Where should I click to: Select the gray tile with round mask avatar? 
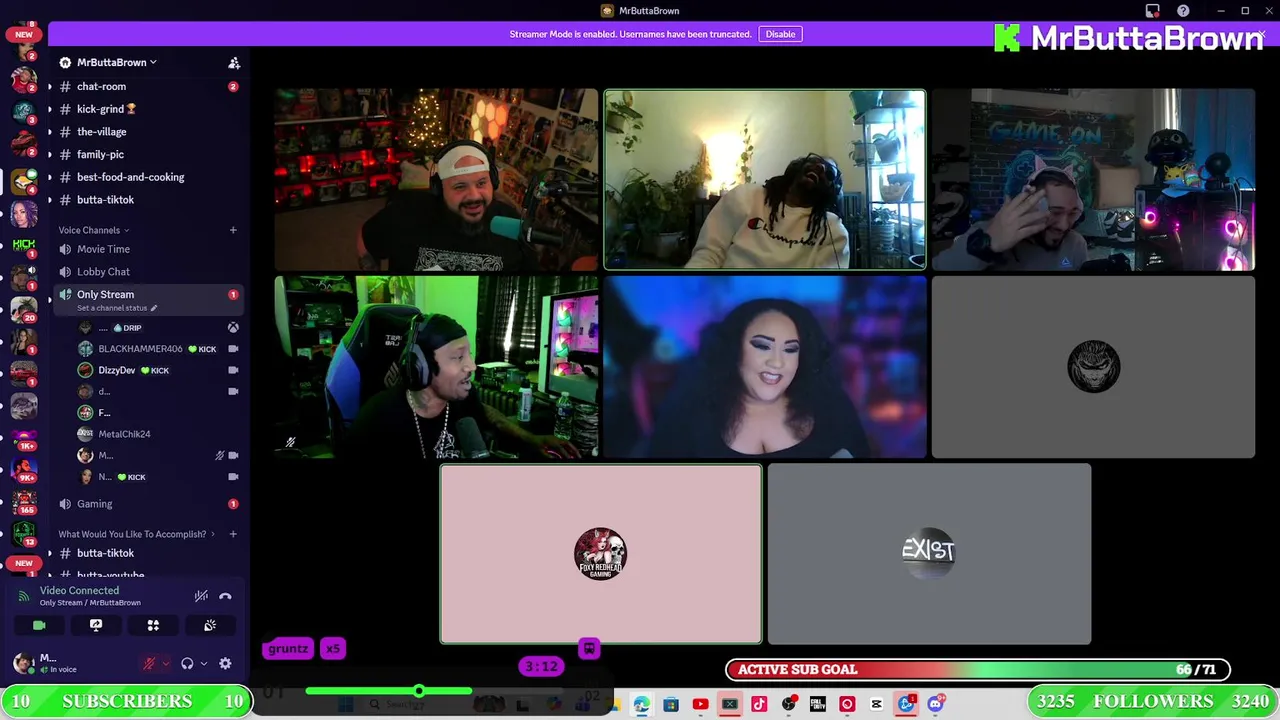click(1093, 367)
